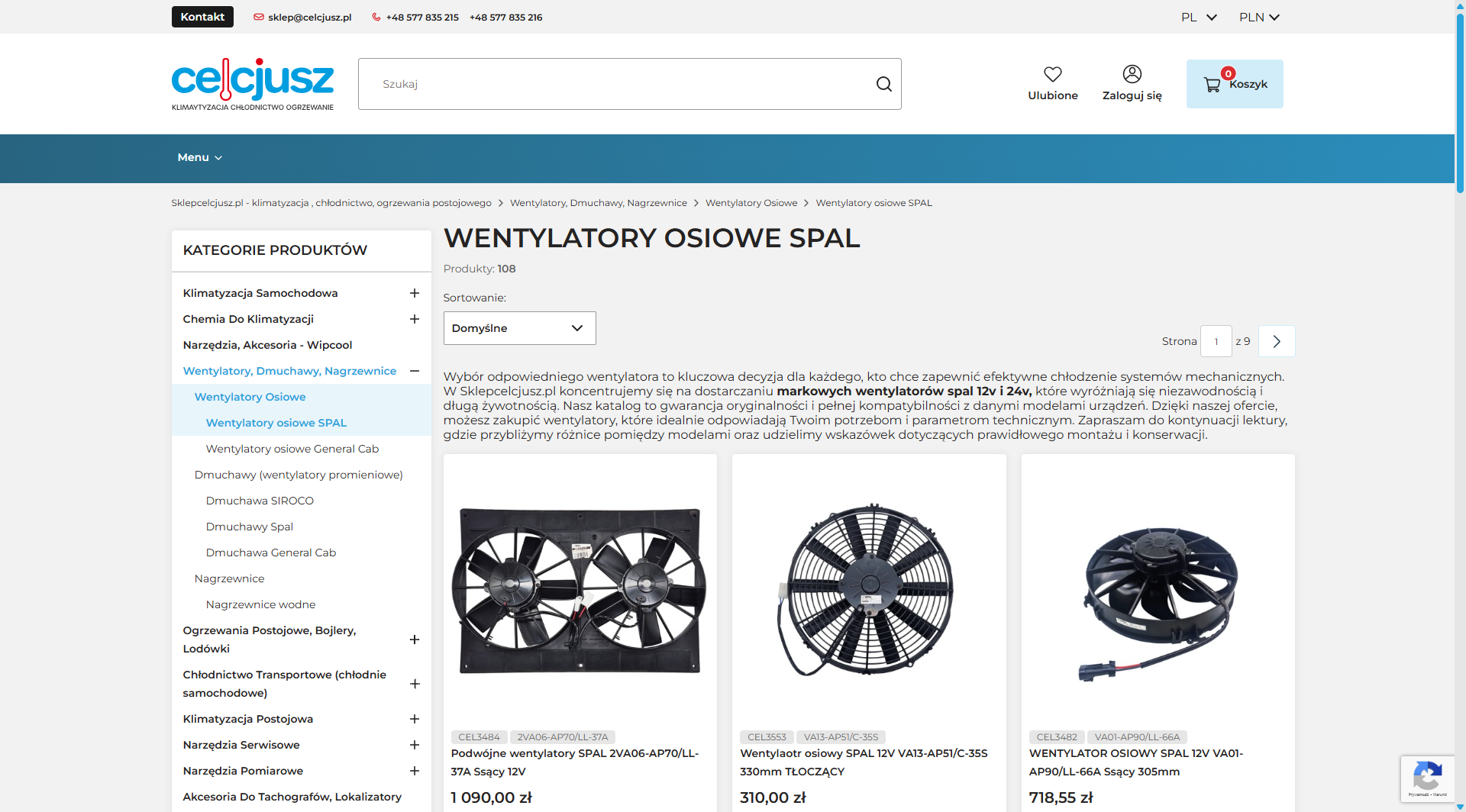1466x812 pixels.
Task: Click the Zaloguj się user icon
Action: click(x=1132, y=74)
